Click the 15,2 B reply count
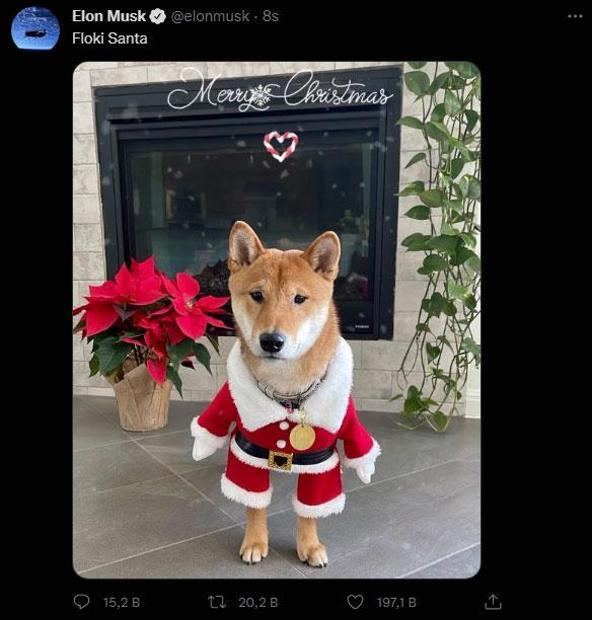 pos(121,602)
